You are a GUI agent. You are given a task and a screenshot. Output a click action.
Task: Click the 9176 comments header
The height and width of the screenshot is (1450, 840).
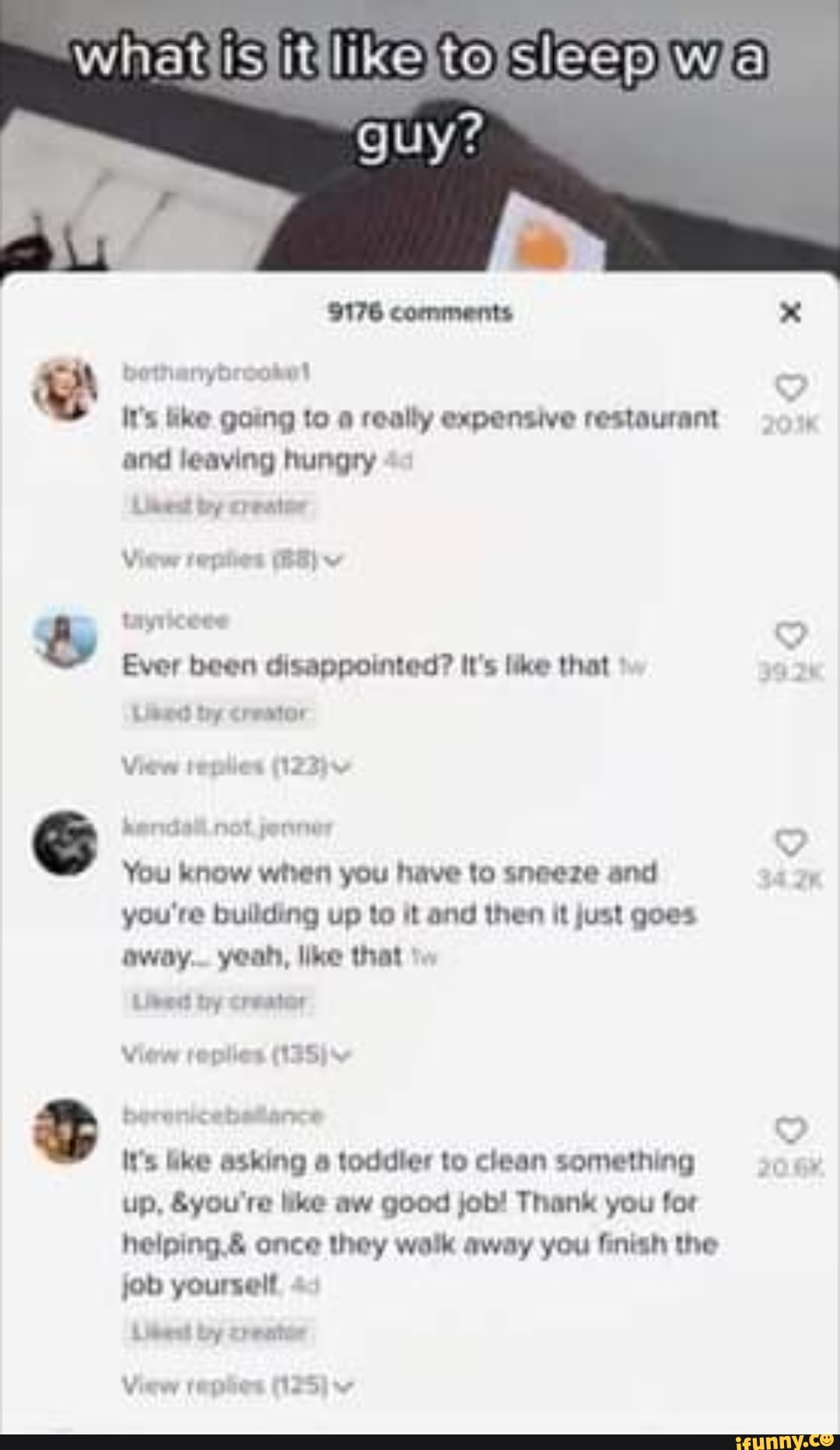point(420,313)
